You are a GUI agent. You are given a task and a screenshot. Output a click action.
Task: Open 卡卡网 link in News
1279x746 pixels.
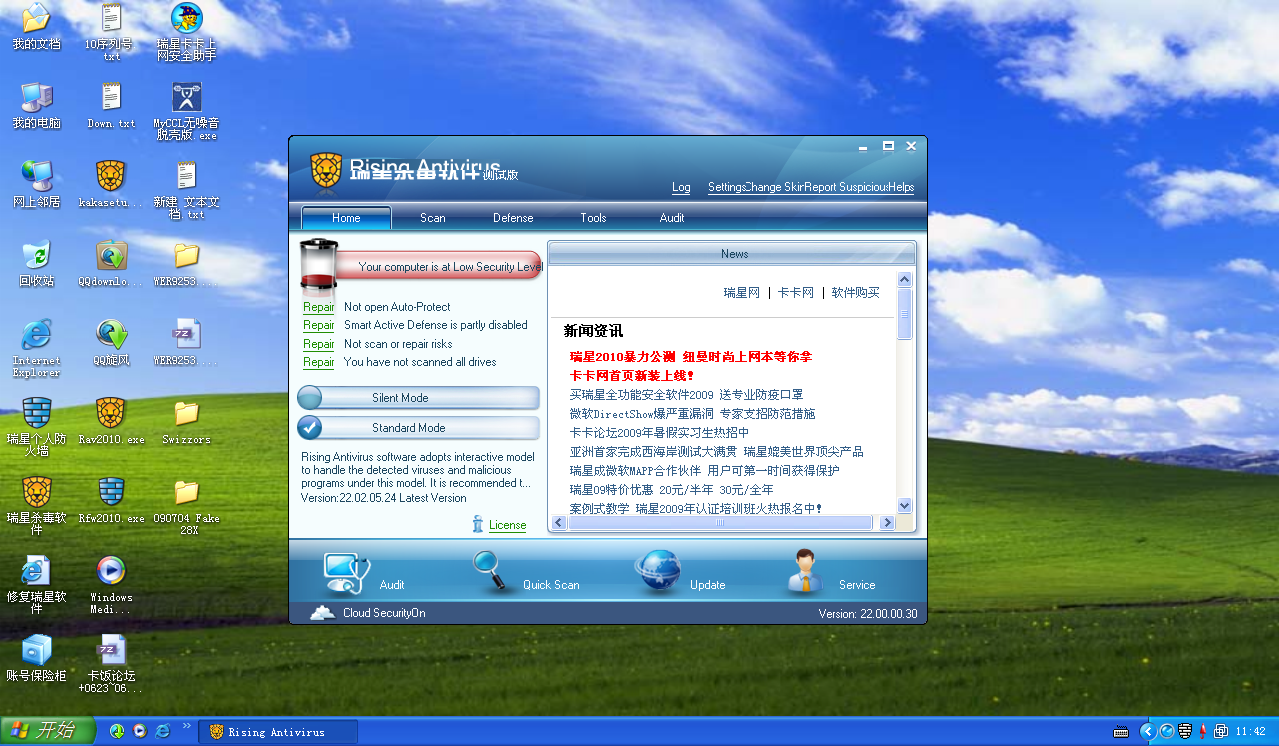pyautogui.click(x=796, y=293)
